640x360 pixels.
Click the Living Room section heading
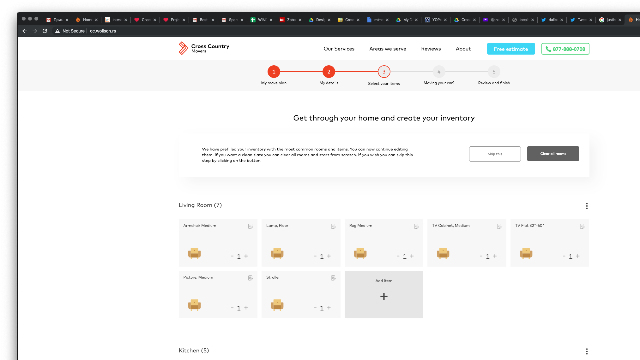point(200,205)
